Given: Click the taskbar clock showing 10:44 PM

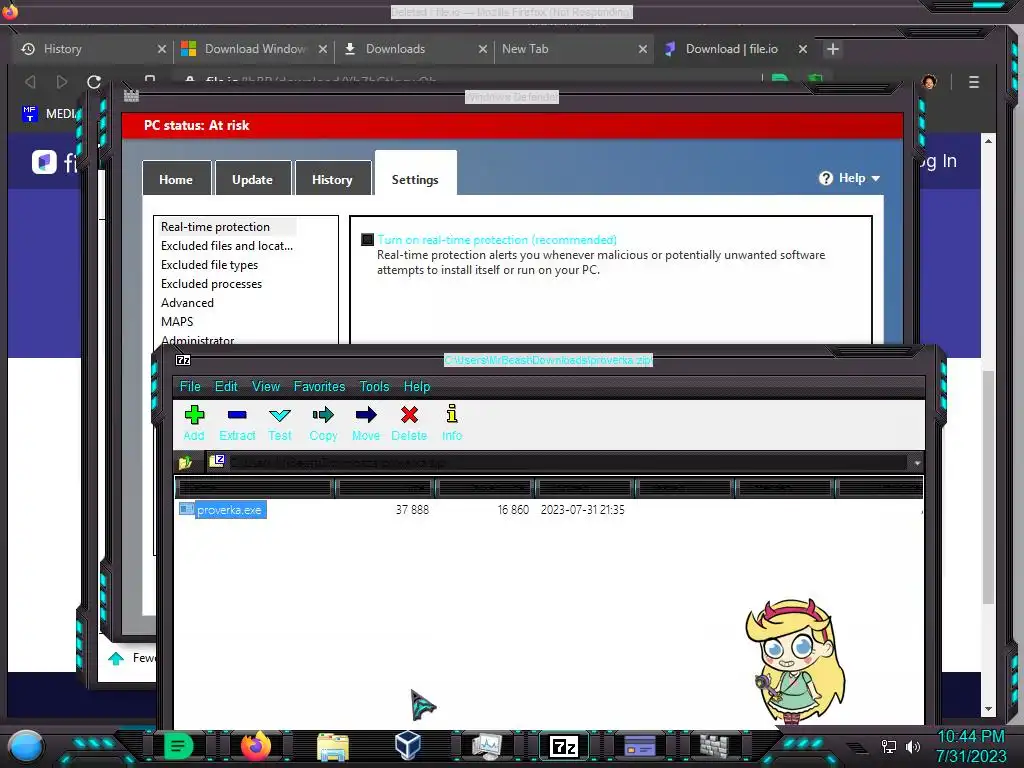Looking at the screenshot, I should click(970, 737).
